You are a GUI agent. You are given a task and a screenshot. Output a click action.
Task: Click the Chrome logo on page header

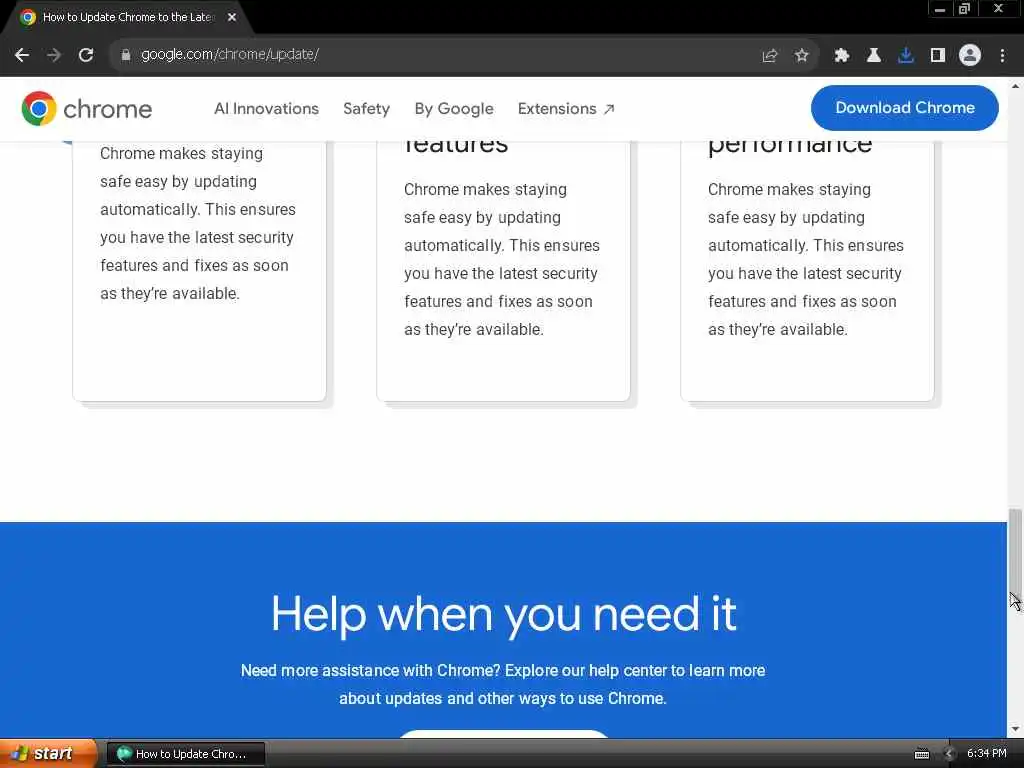(x=86, y=108)
